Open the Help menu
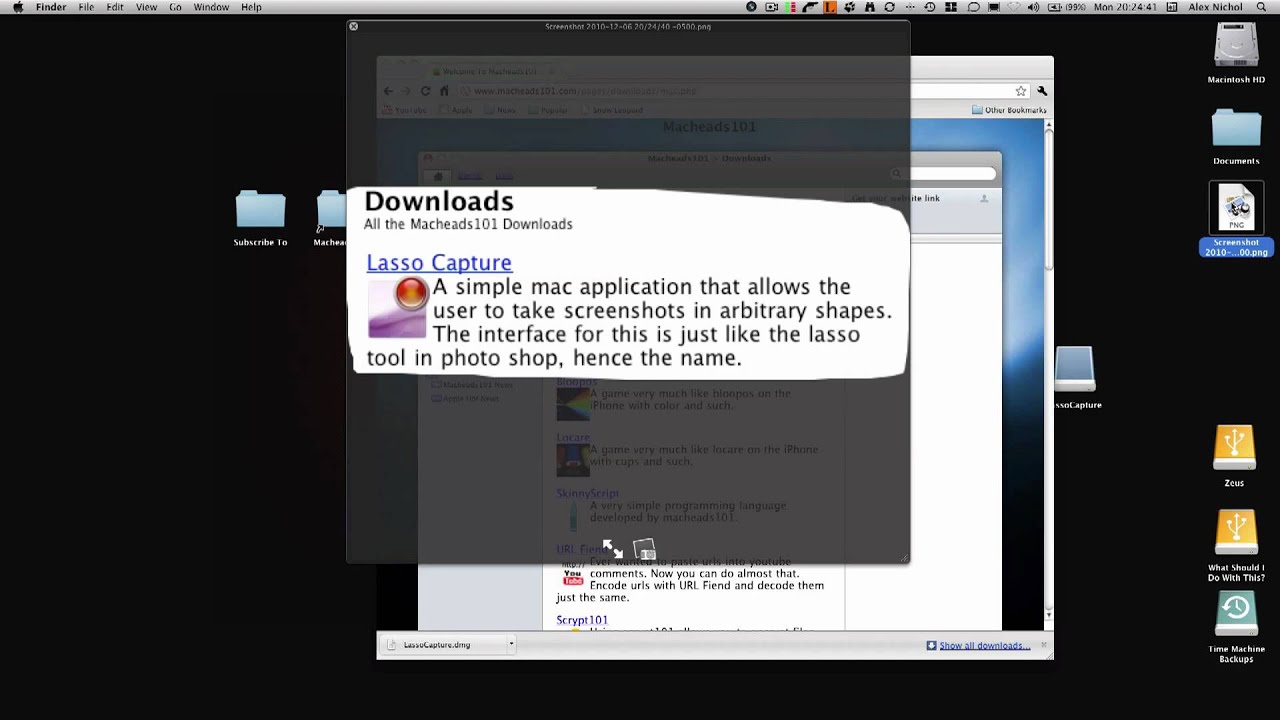The image size is (1280, 720). [251, 7]
